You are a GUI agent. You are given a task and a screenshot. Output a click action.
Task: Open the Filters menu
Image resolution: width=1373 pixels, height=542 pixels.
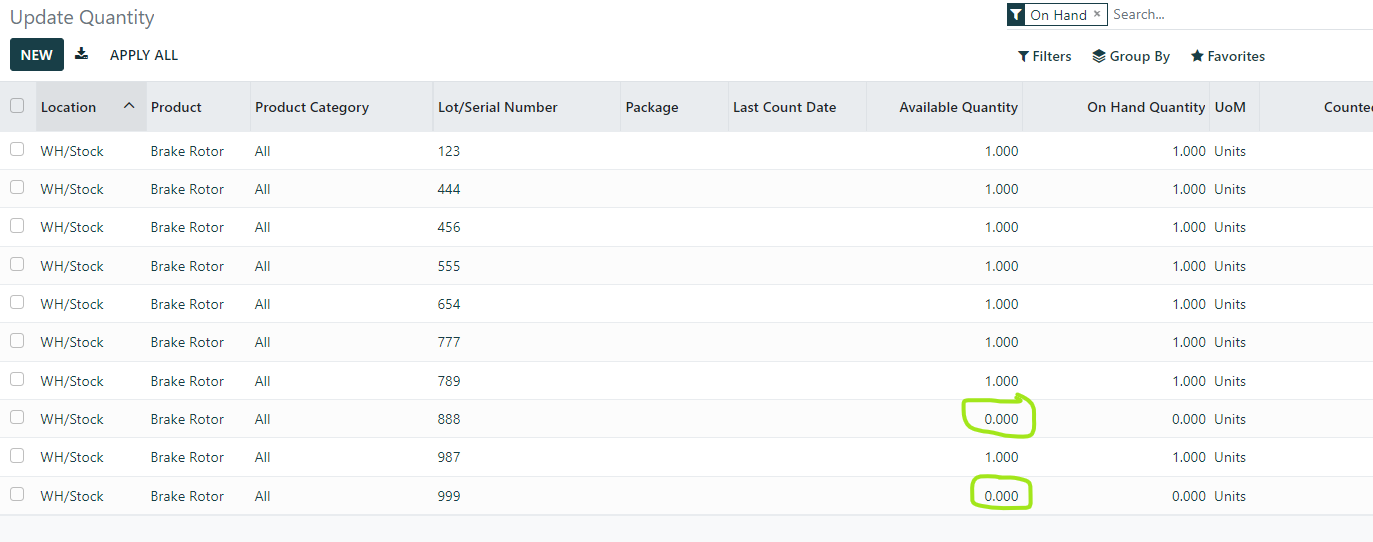(1044, 56)
